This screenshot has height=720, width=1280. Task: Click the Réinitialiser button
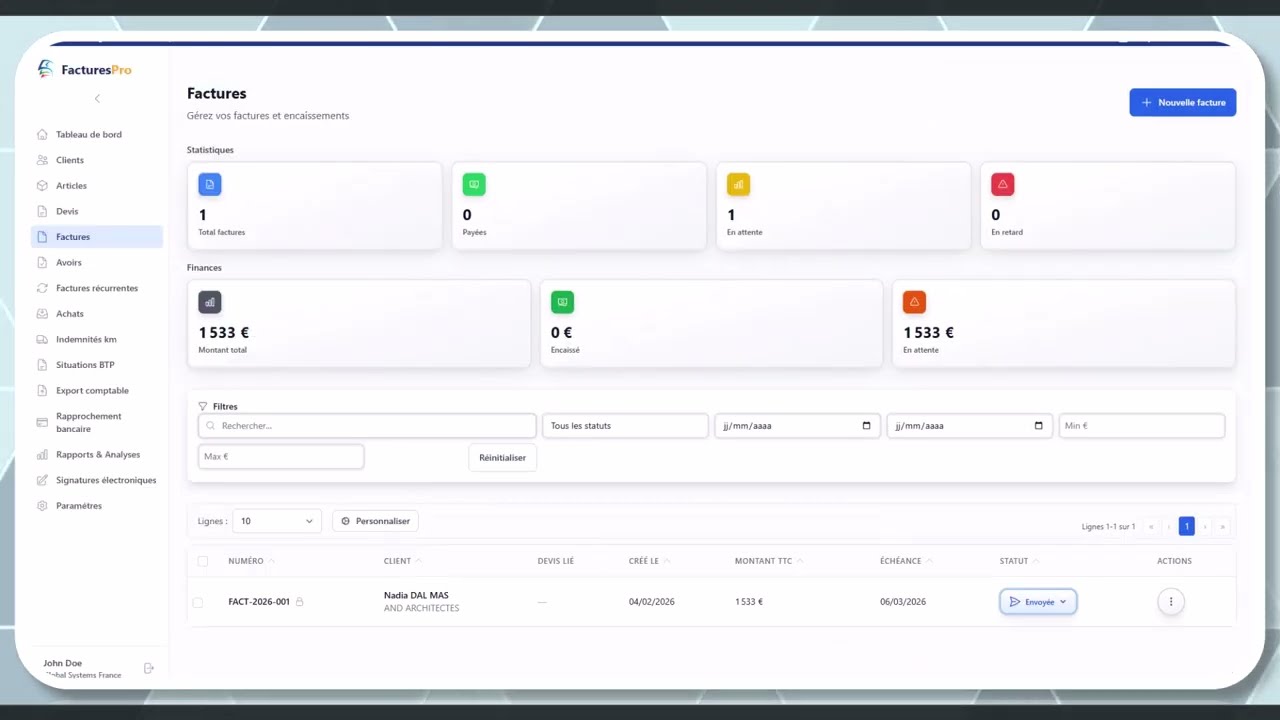(502, 458)
